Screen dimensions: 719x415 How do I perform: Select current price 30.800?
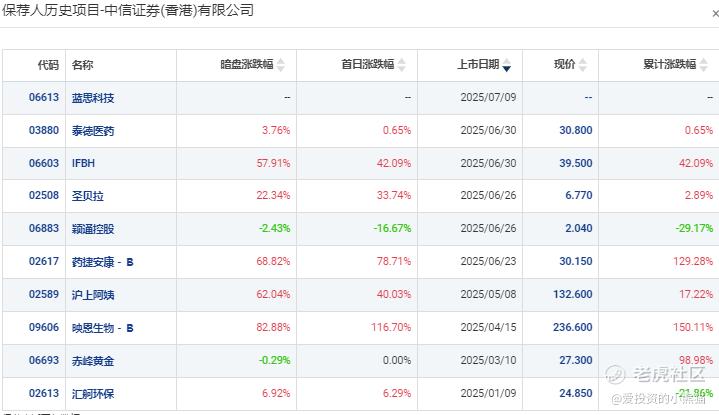pos(576,130)
